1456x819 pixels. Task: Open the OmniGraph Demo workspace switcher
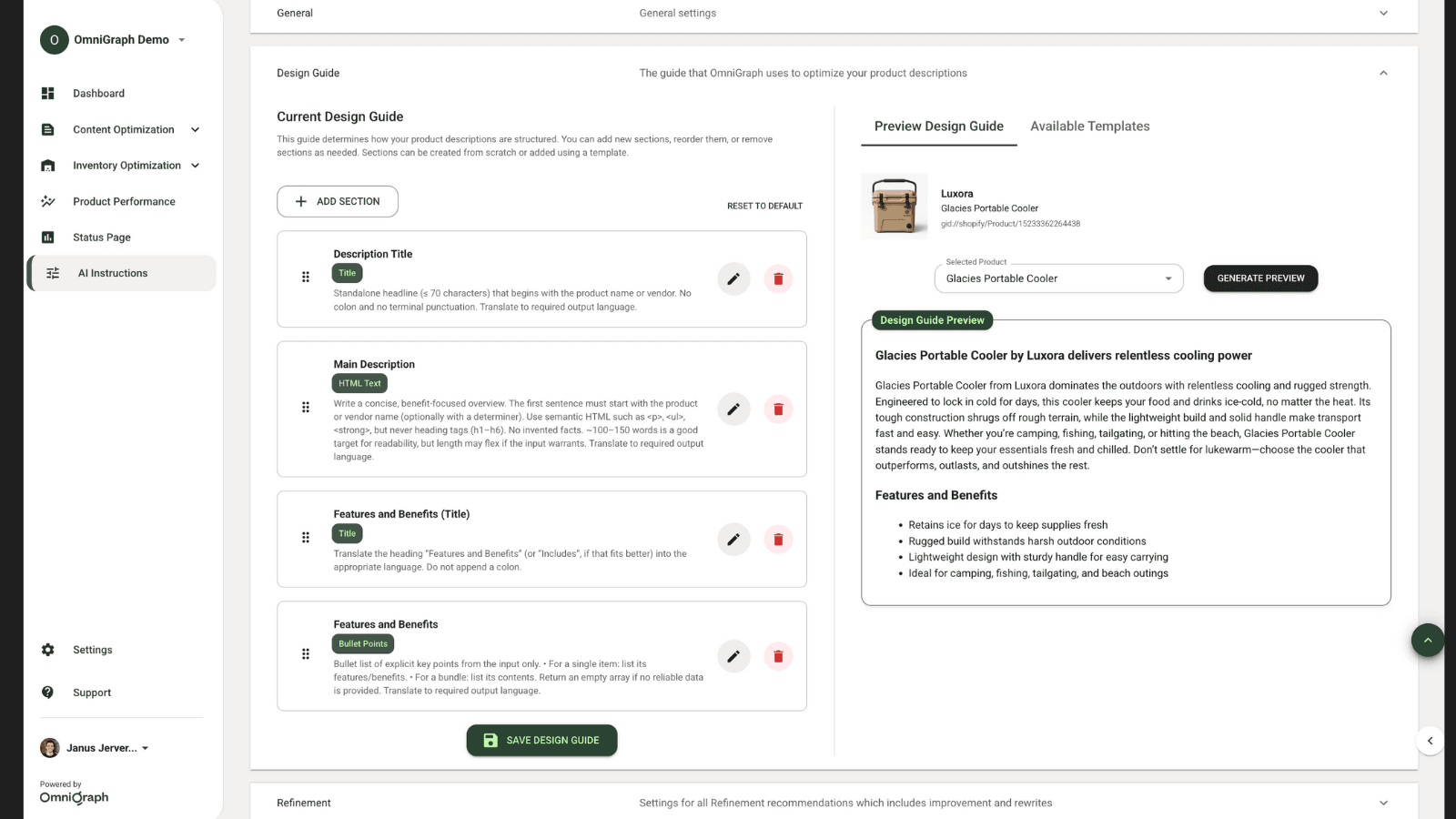point(115,39)
